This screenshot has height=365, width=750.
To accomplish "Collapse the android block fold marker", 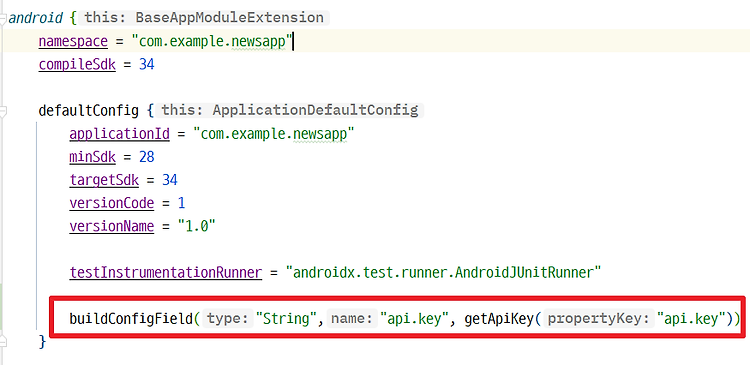I will click(3, 18).
